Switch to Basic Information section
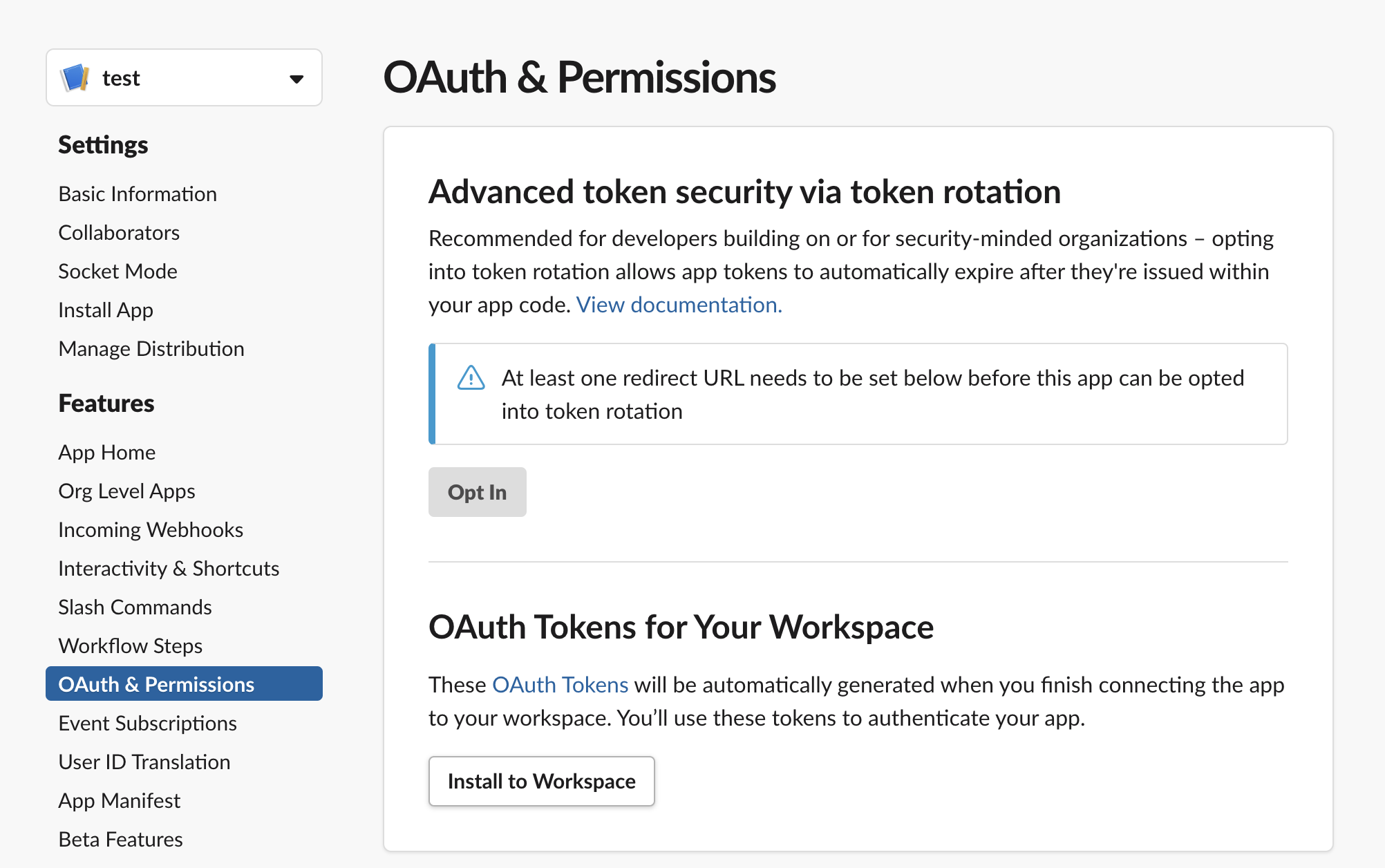1385x868 pixels. pos(138,194)
